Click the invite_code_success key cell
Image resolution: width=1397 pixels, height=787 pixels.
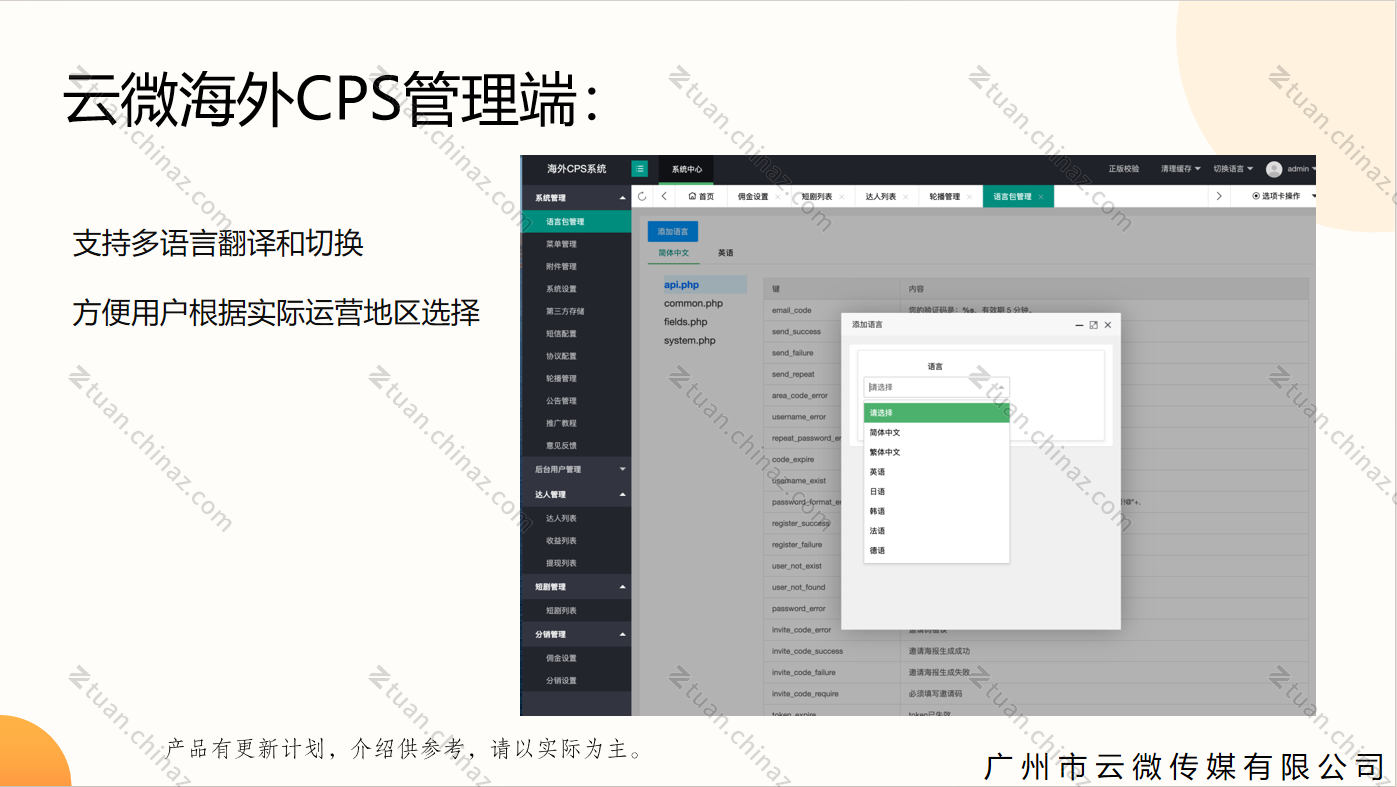pyautogui.click(x=831, y=651)
